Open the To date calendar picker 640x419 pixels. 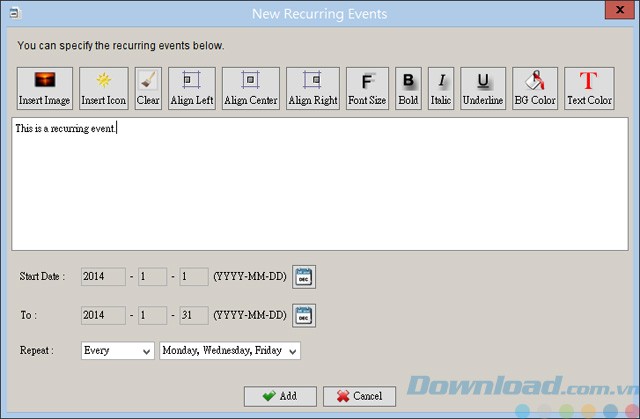pos(304,315)
